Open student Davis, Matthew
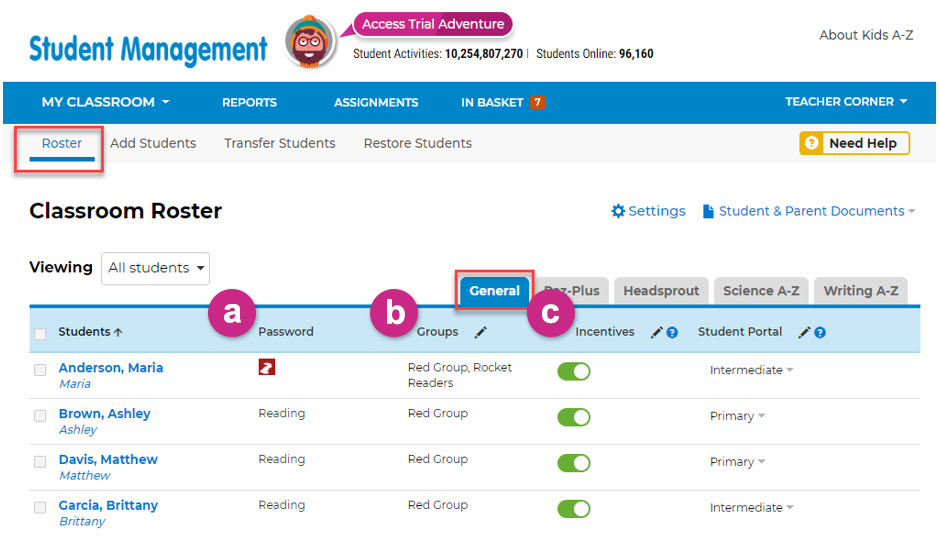Viewport: 939px width, 537px height. click(108, 460)
